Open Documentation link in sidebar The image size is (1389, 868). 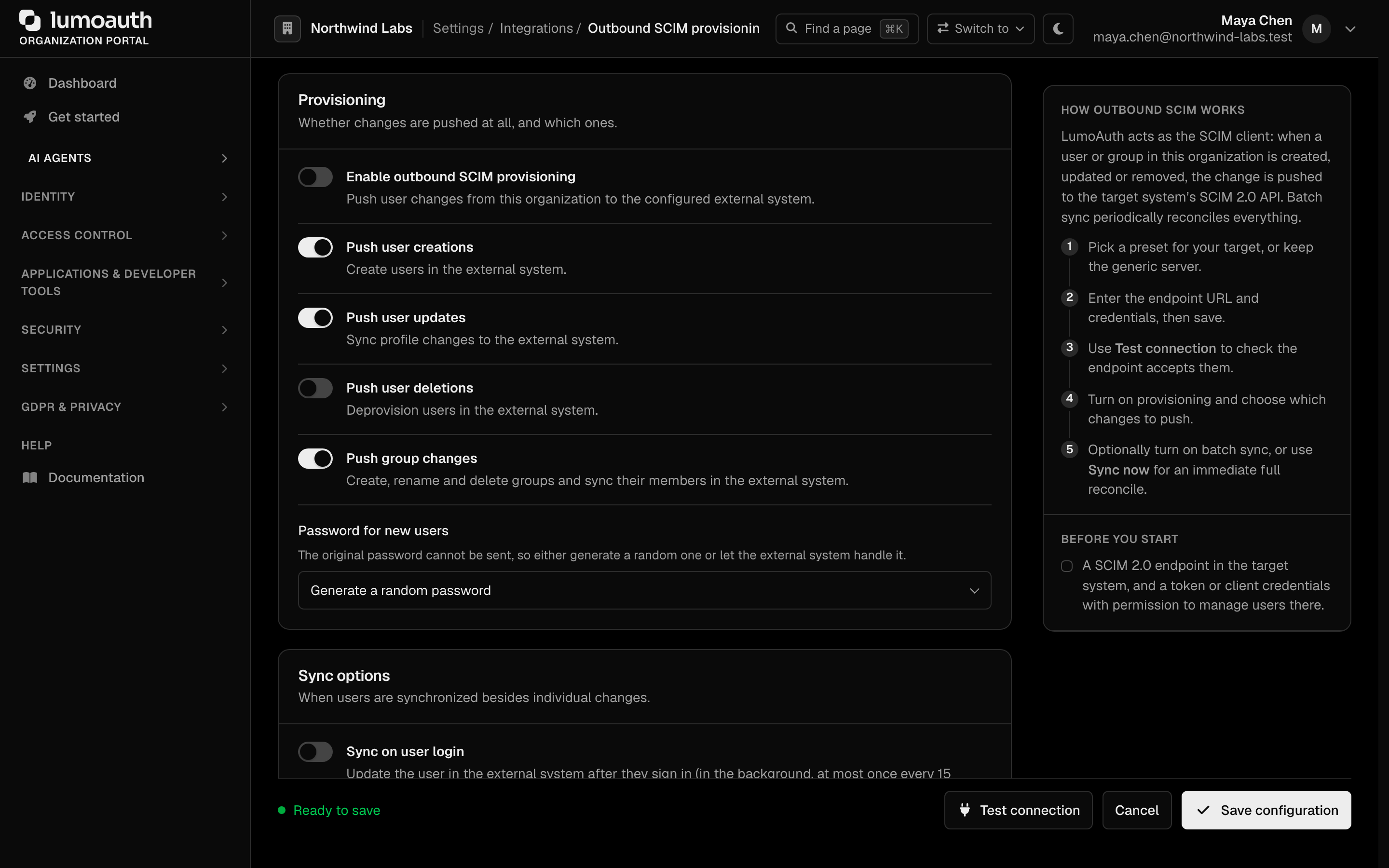(125, 477)
